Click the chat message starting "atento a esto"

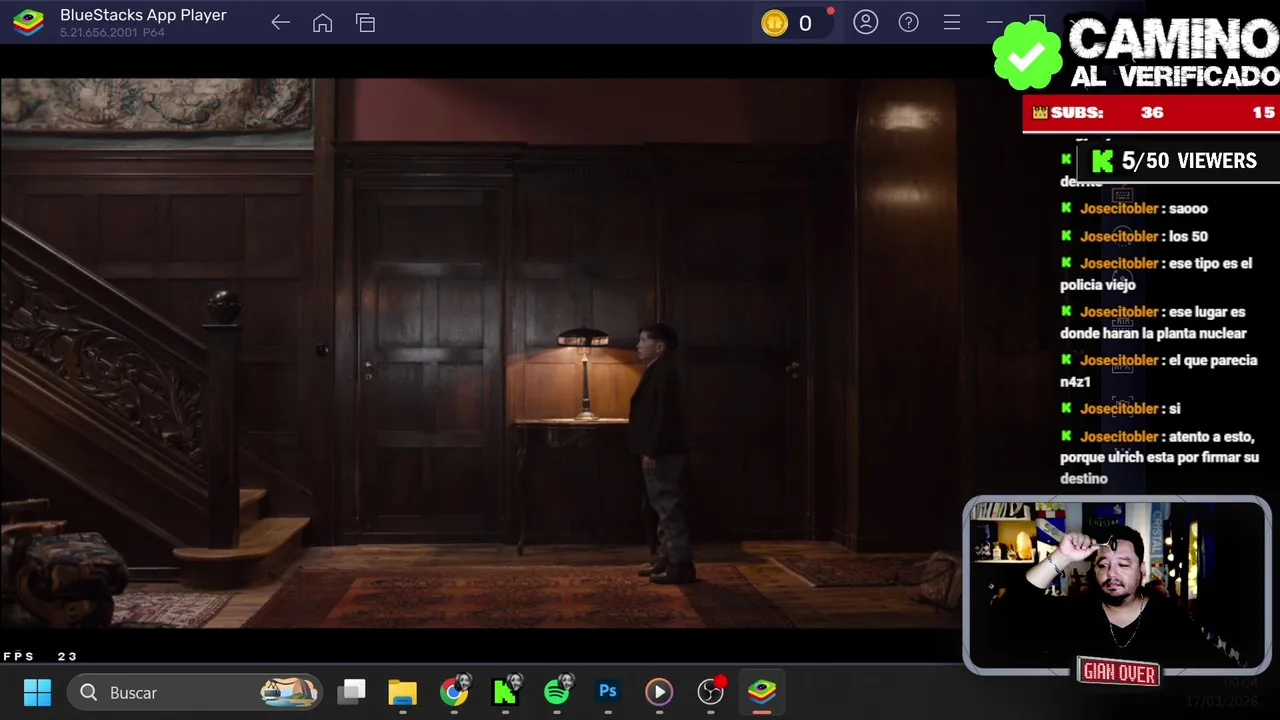pos(1159,458)
